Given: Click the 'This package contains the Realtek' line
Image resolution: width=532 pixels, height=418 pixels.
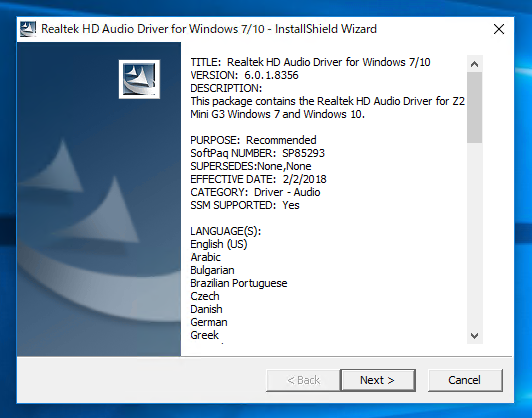Looking at the screenshot, I should (327, 101).
